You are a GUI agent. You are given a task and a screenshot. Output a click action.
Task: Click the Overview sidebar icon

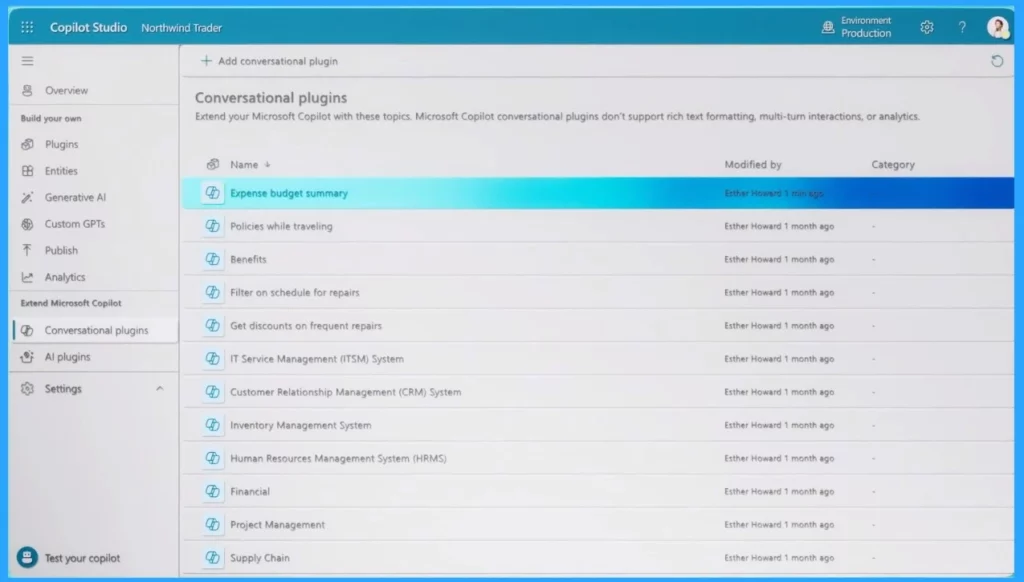point(27,90)
